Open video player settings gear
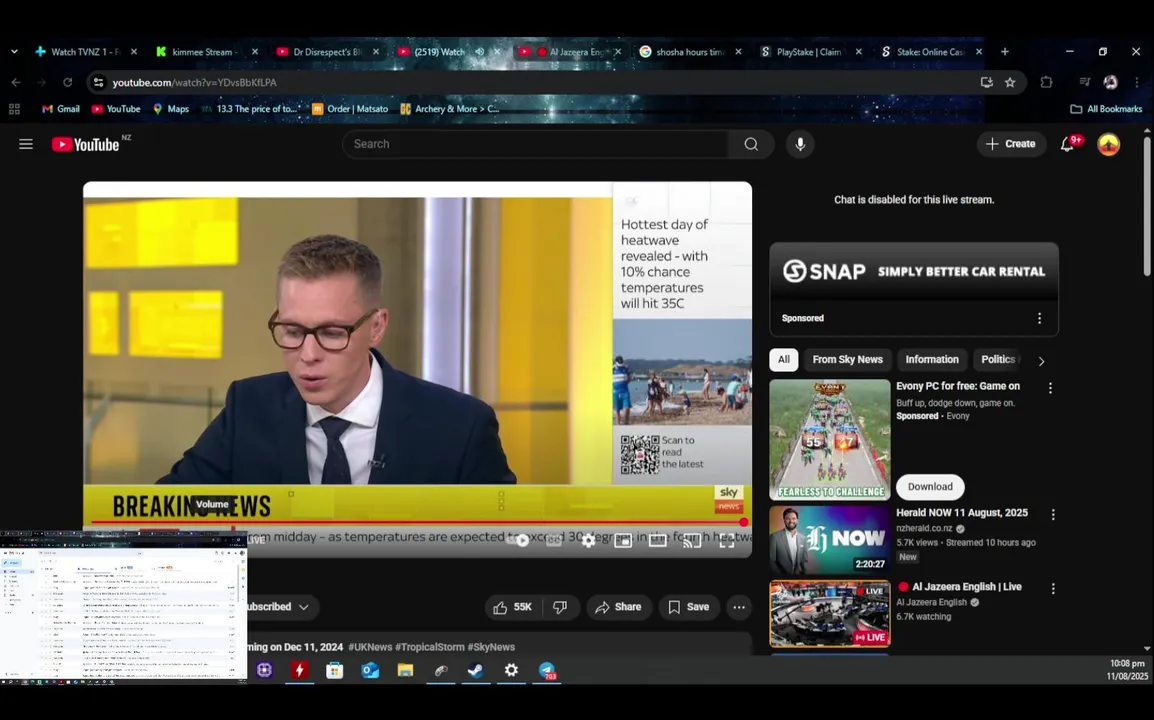1154x720 pixels. (x=588, y=541)
